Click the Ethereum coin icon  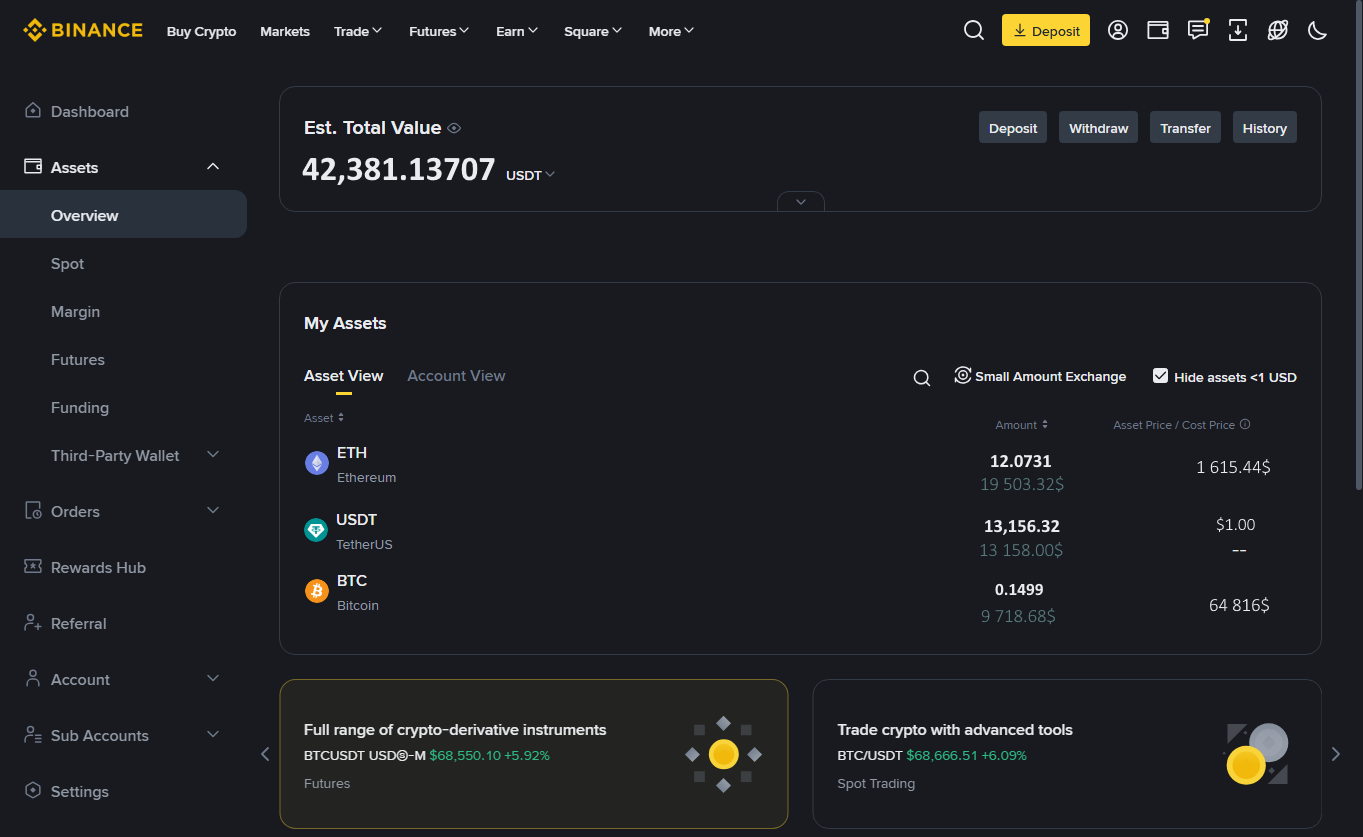[317, 463]
